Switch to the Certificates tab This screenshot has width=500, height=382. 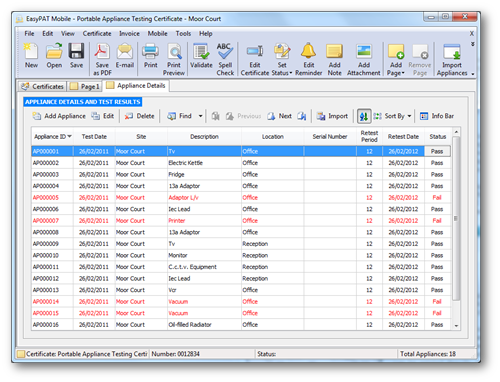pyautogui.click(x=42, y=87)
